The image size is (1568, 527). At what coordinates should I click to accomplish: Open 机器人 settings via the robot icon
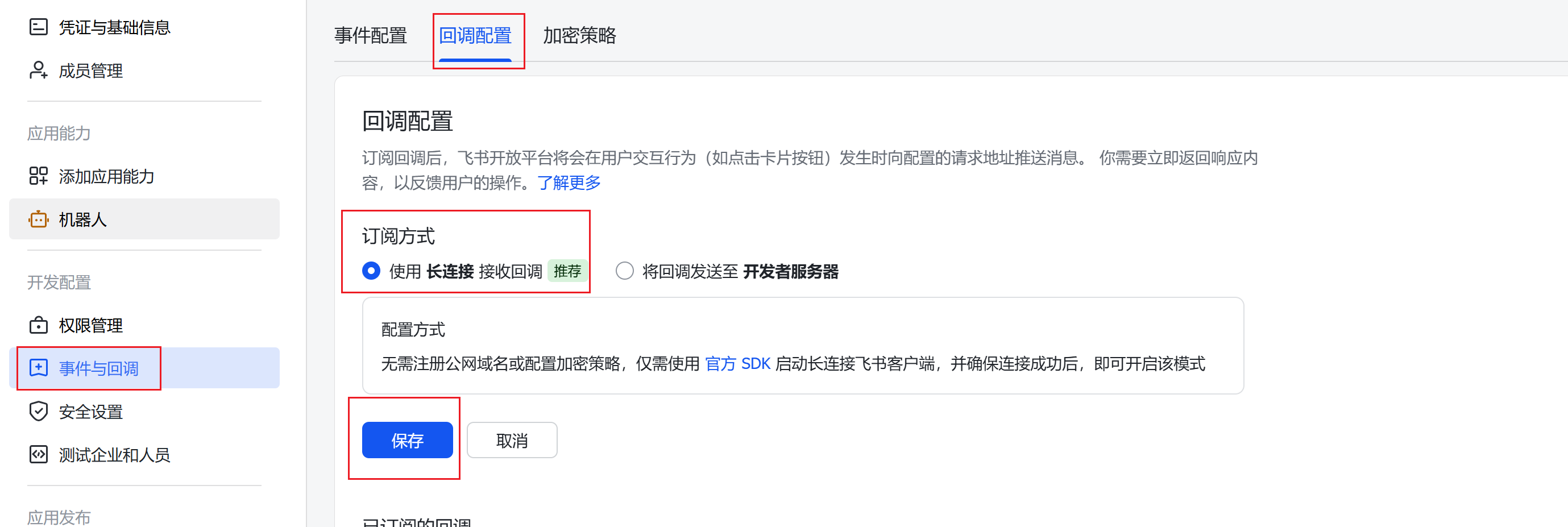(38, 219)
